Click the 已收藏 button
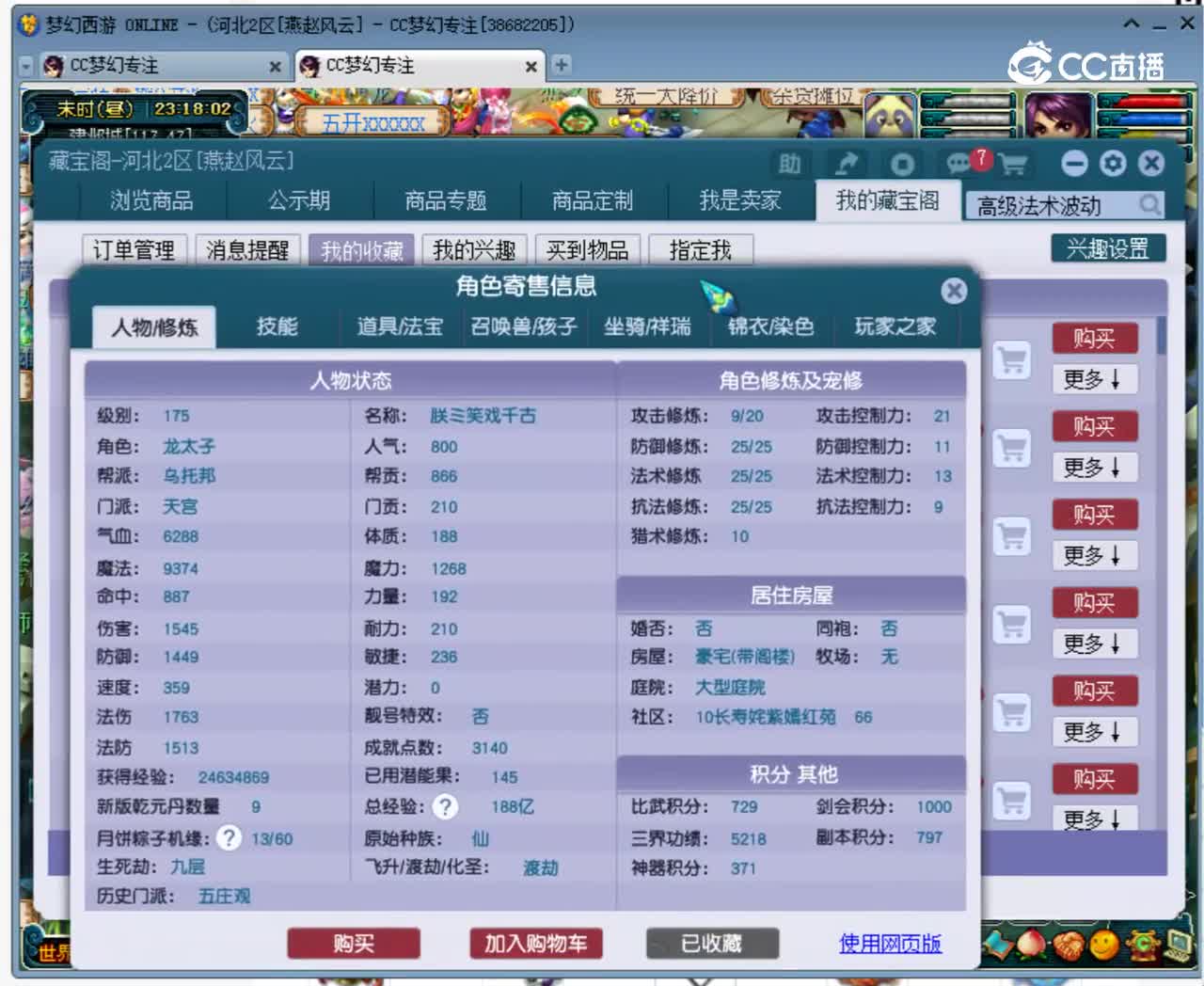Viewport: 1204px width, 986px height. [x=712, y=943]
